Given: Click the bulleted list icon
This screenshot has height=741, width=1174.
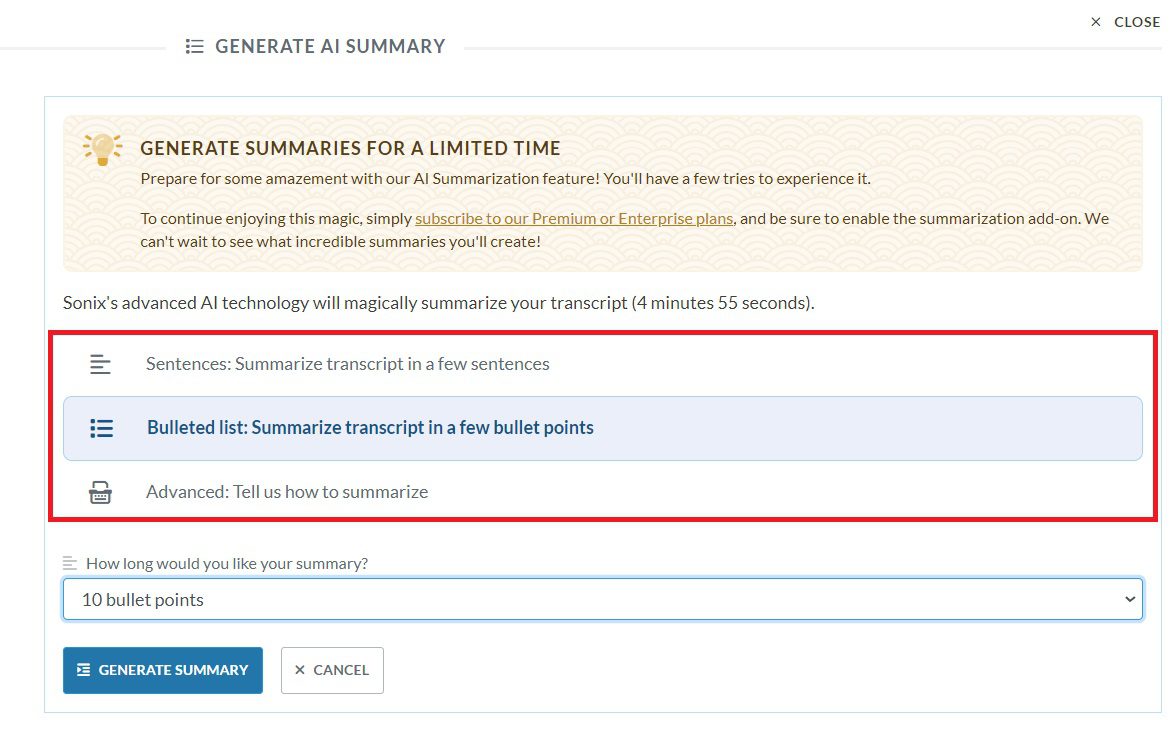Looking at the screenshot, I should (x=100, y=427).
